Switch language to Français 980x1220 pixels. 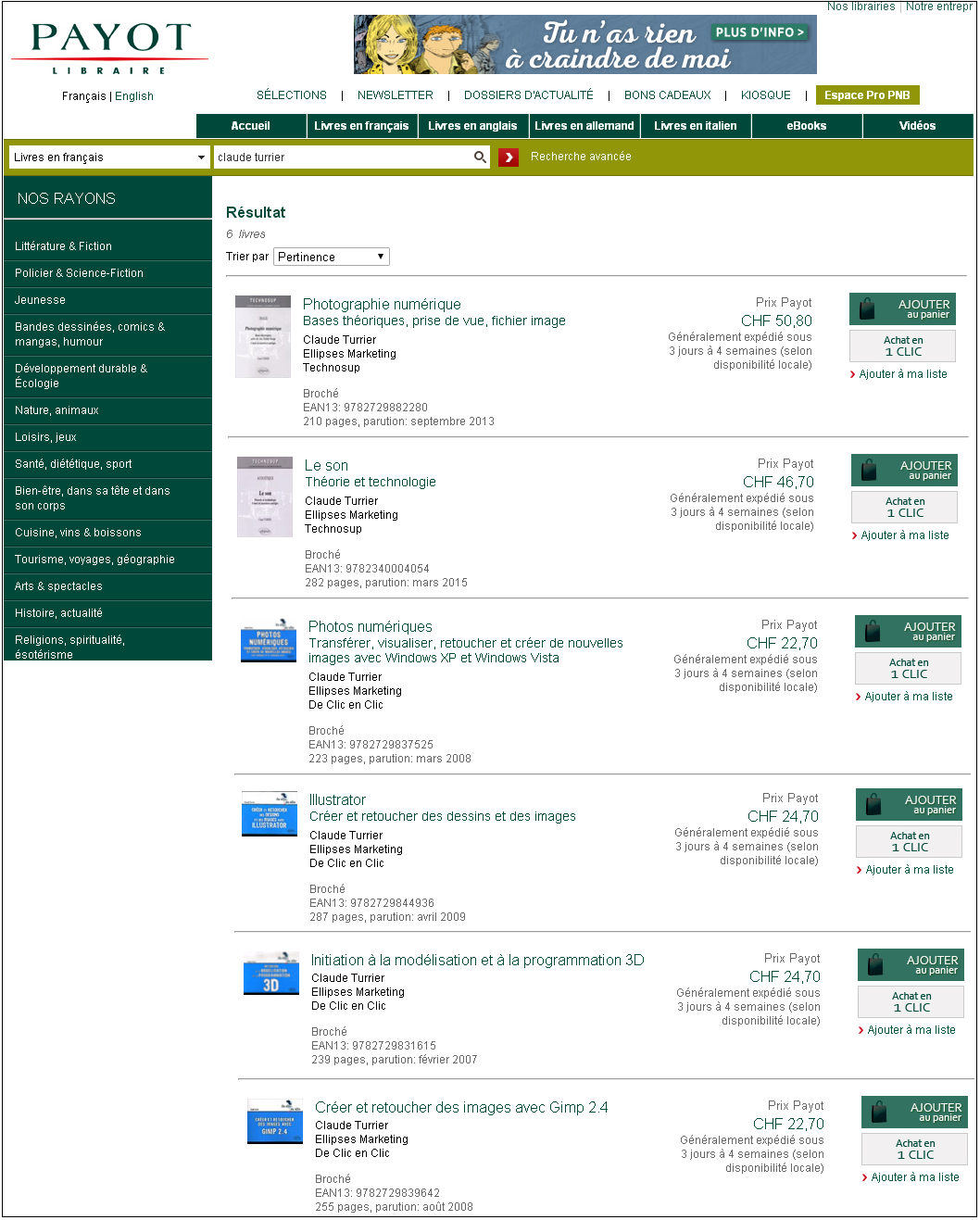tap(84, 96)
